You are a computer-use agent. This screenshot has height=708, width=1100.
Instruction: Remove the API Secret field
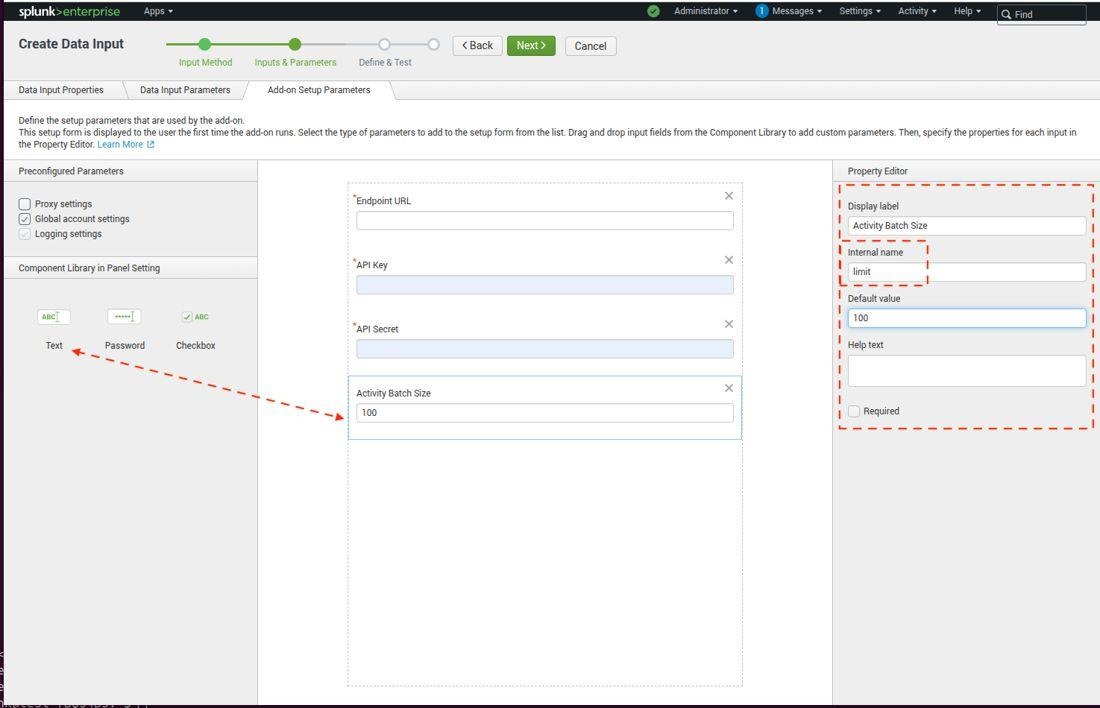[x=729, y=324]
